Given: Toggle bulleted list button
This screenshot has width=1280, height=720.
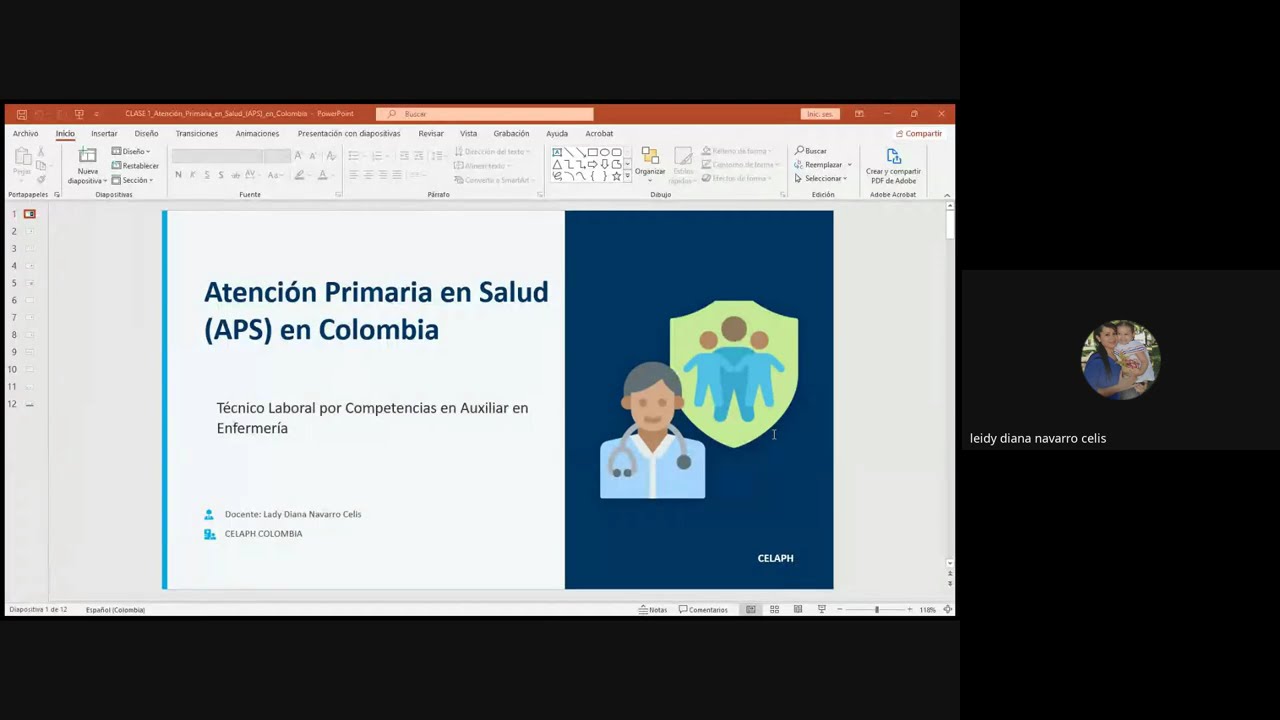Looking at the screenshot, I should (x=354, y=156).
